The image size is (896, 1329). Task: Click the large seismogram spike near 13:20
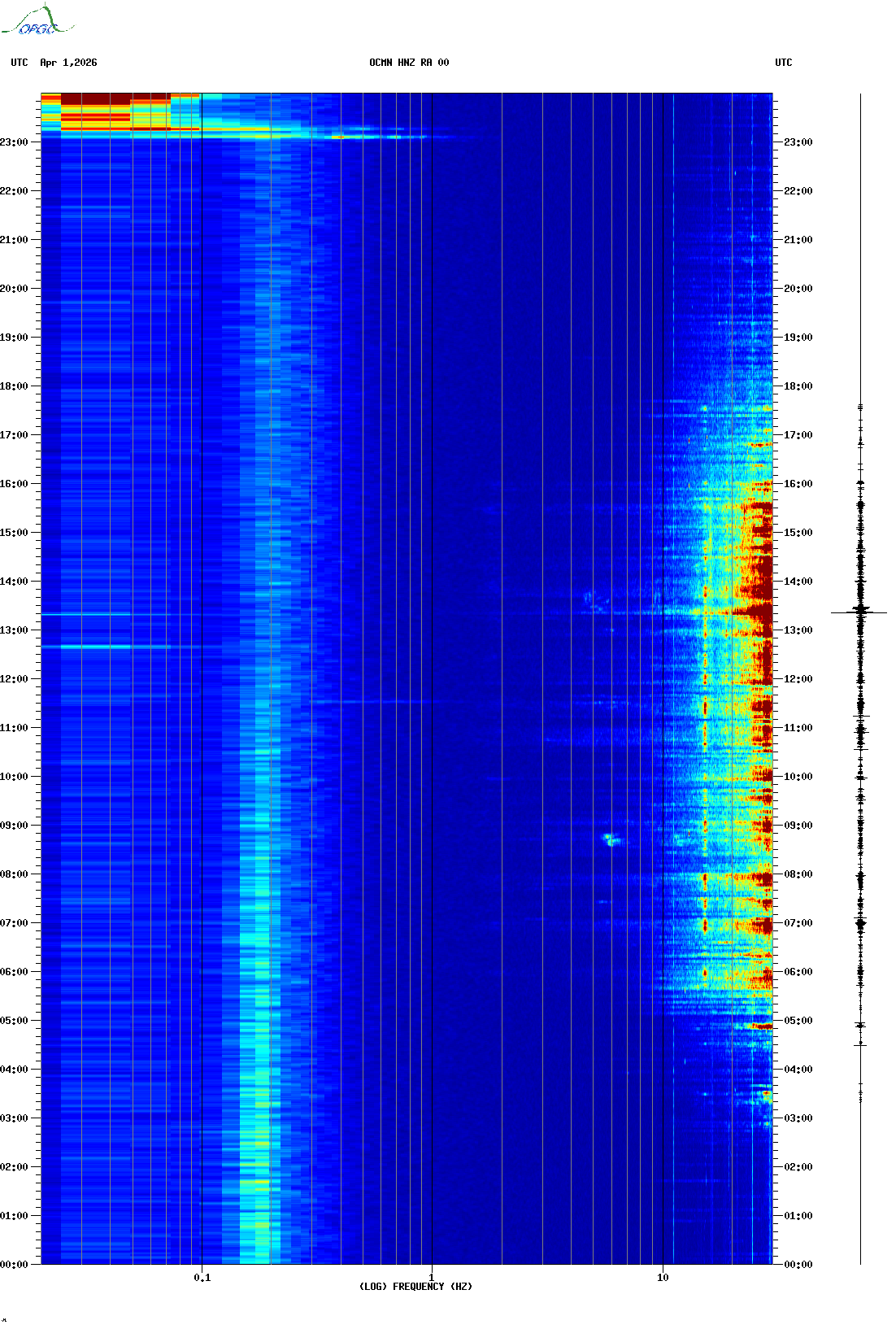point(859,612)
